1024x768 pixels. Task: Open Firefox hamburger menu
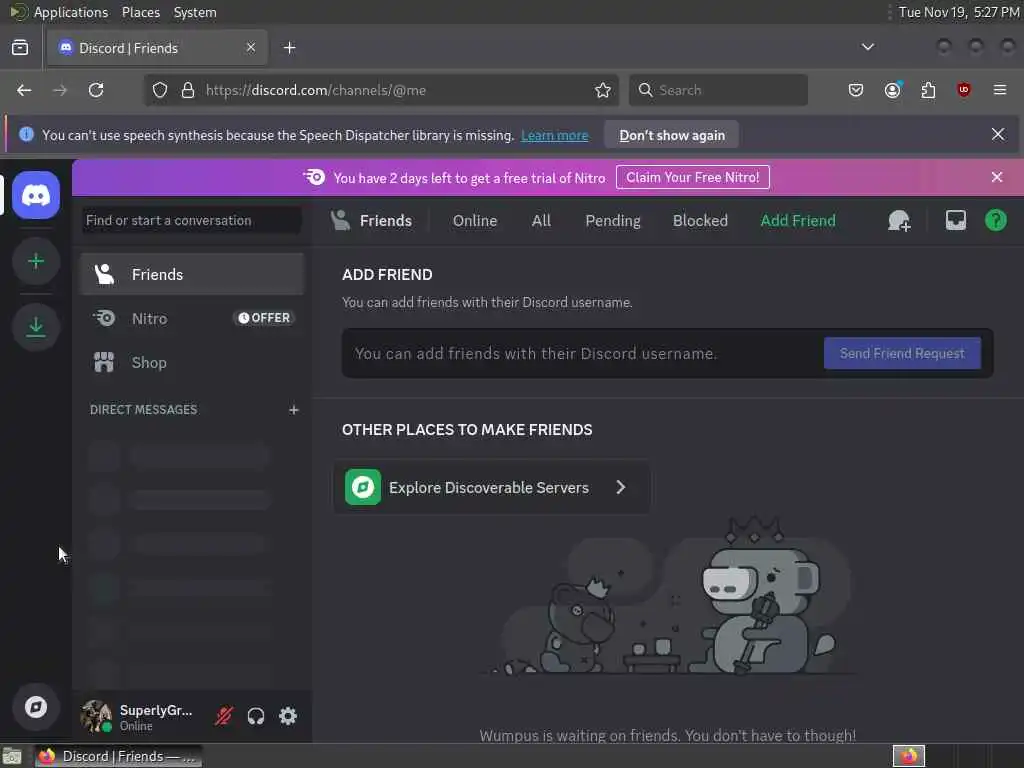click(999, 90)
